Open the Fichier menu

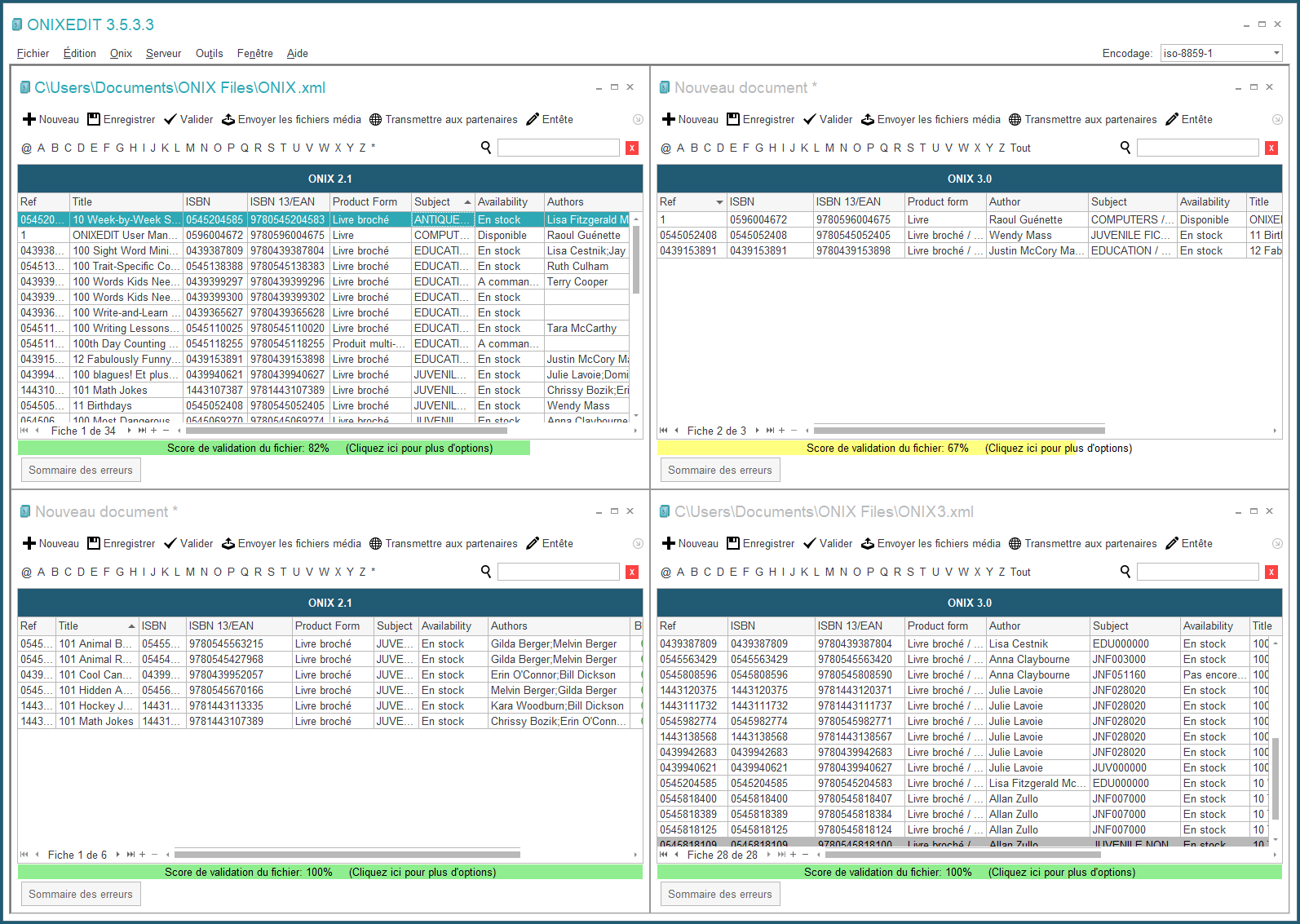coord(33,53)
